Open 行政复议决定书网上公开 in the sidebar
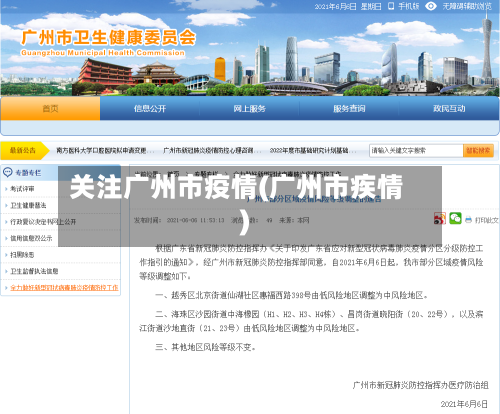 (43, 221)
